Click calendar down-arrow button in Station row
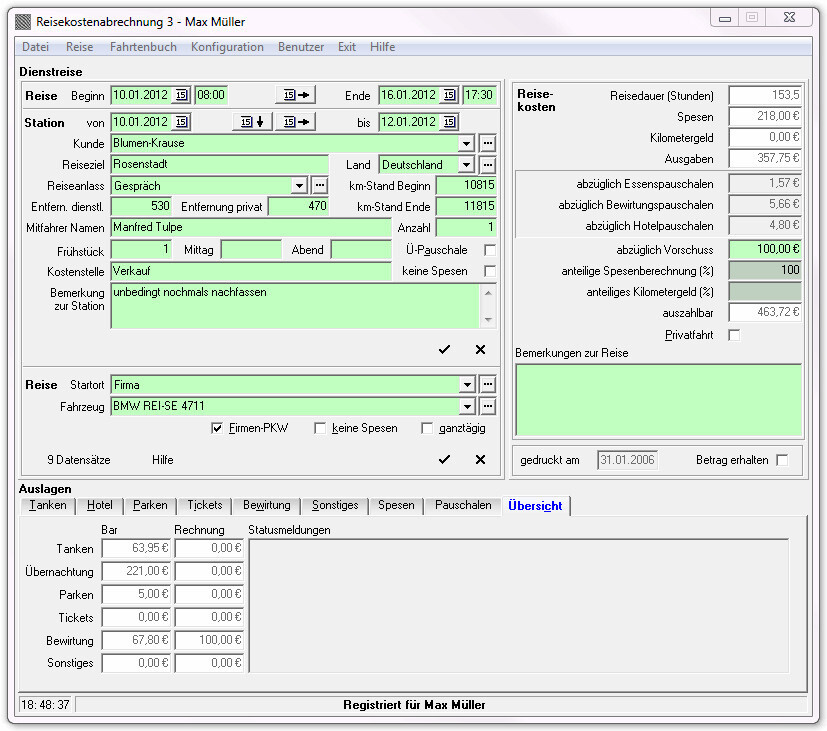Image resolution: width=827 pixels, height=731 pixels. point(252,122)
